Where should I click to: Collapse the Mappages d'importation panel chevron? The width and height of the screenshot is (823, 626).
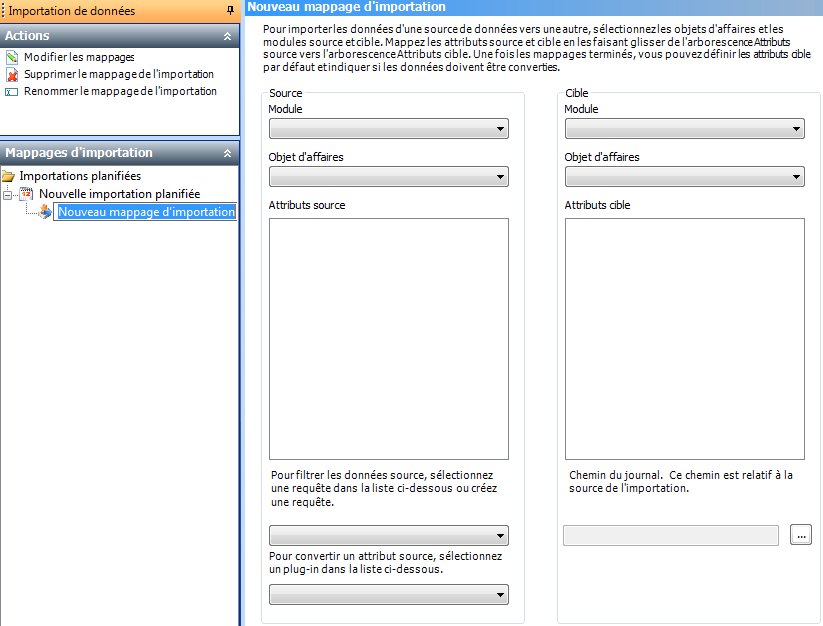[x=227, y=153]
